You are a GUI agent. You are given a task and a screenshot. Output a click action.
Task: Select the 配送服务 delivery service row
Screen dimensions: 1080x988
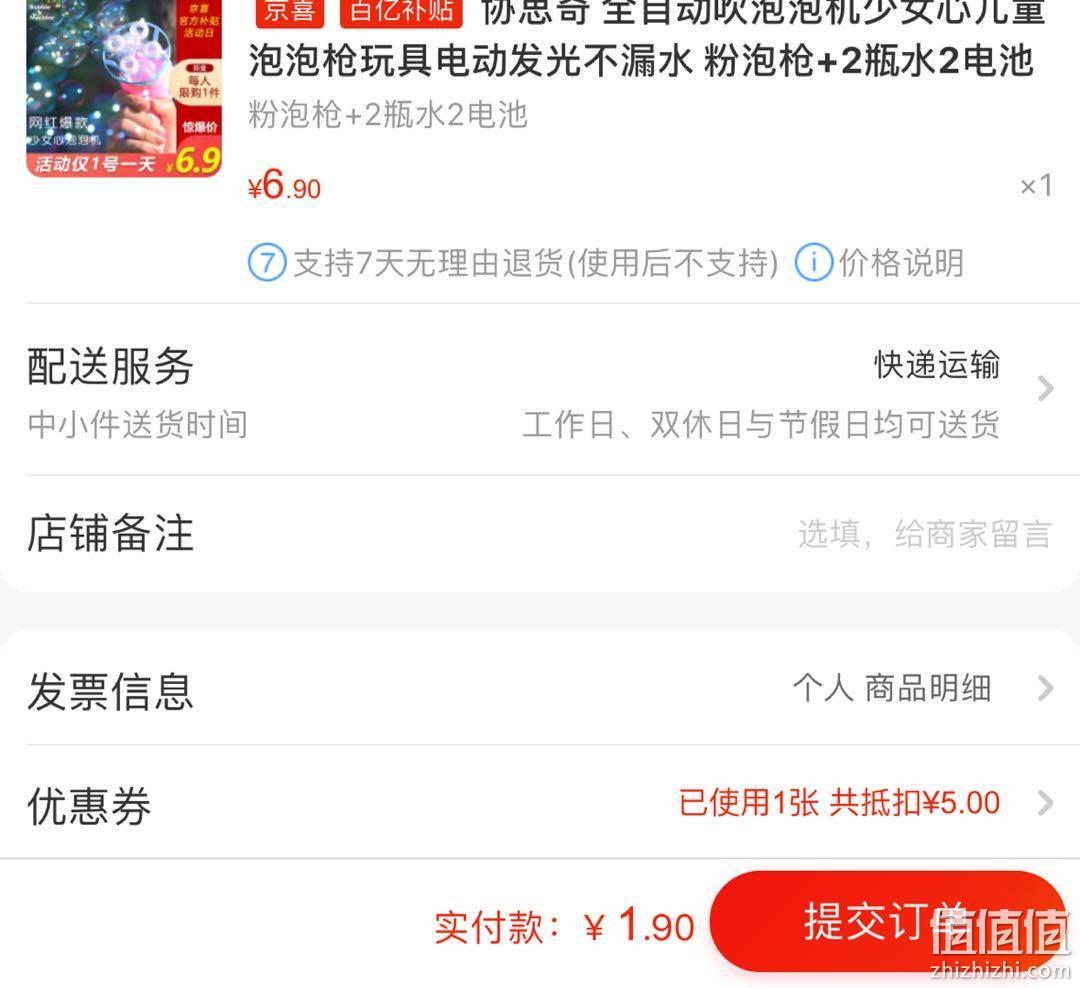pyautogui.click(x=540, y=389)
